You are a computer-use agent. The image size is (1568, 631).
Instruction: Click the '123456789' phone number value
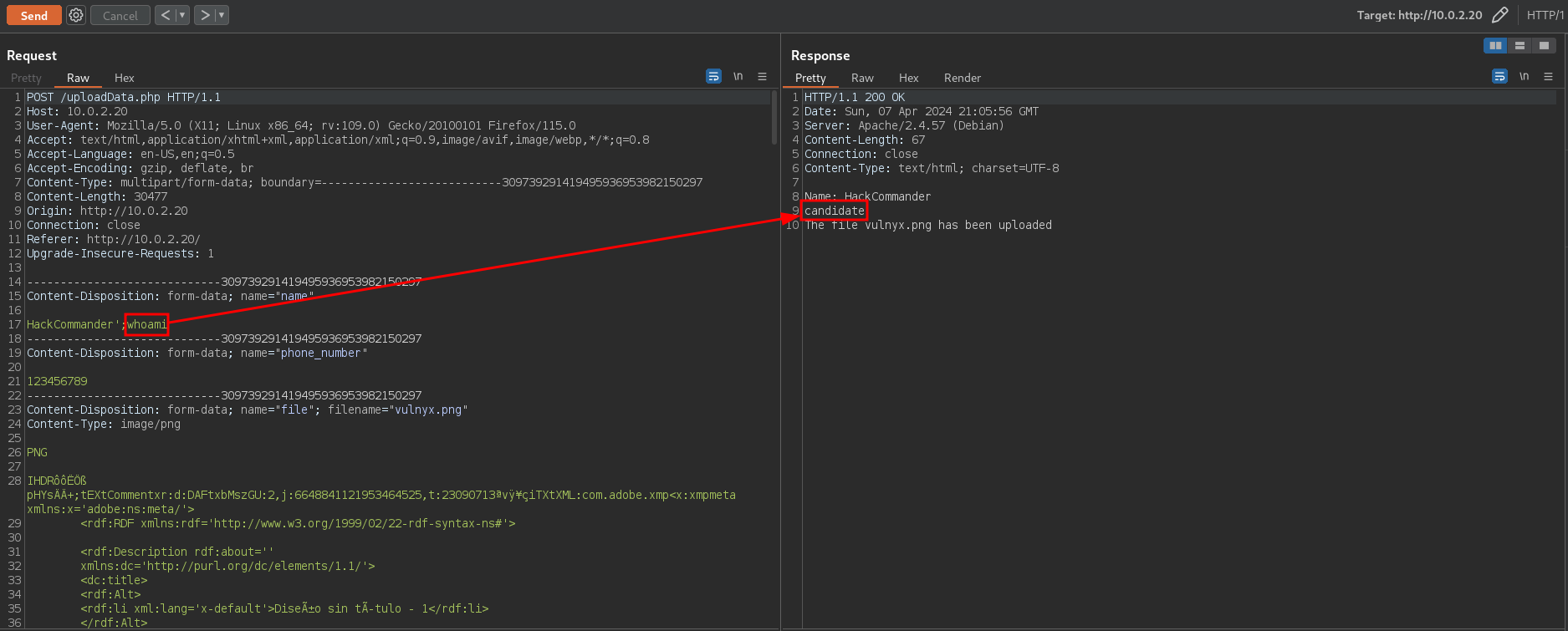tap(57, 381)
